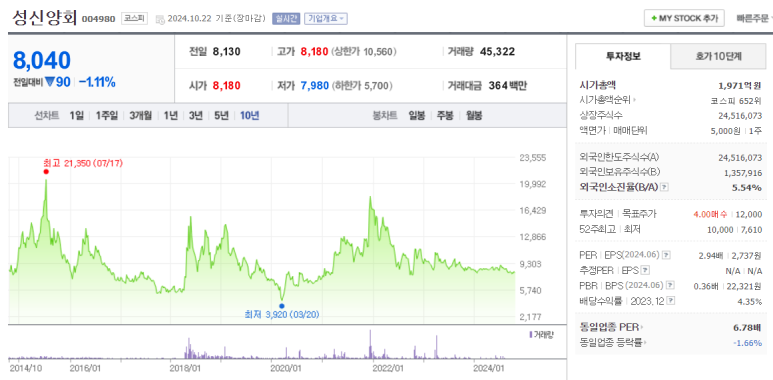
Task: Select the 5년 line chart period
Action: click(x=221, y=116)
